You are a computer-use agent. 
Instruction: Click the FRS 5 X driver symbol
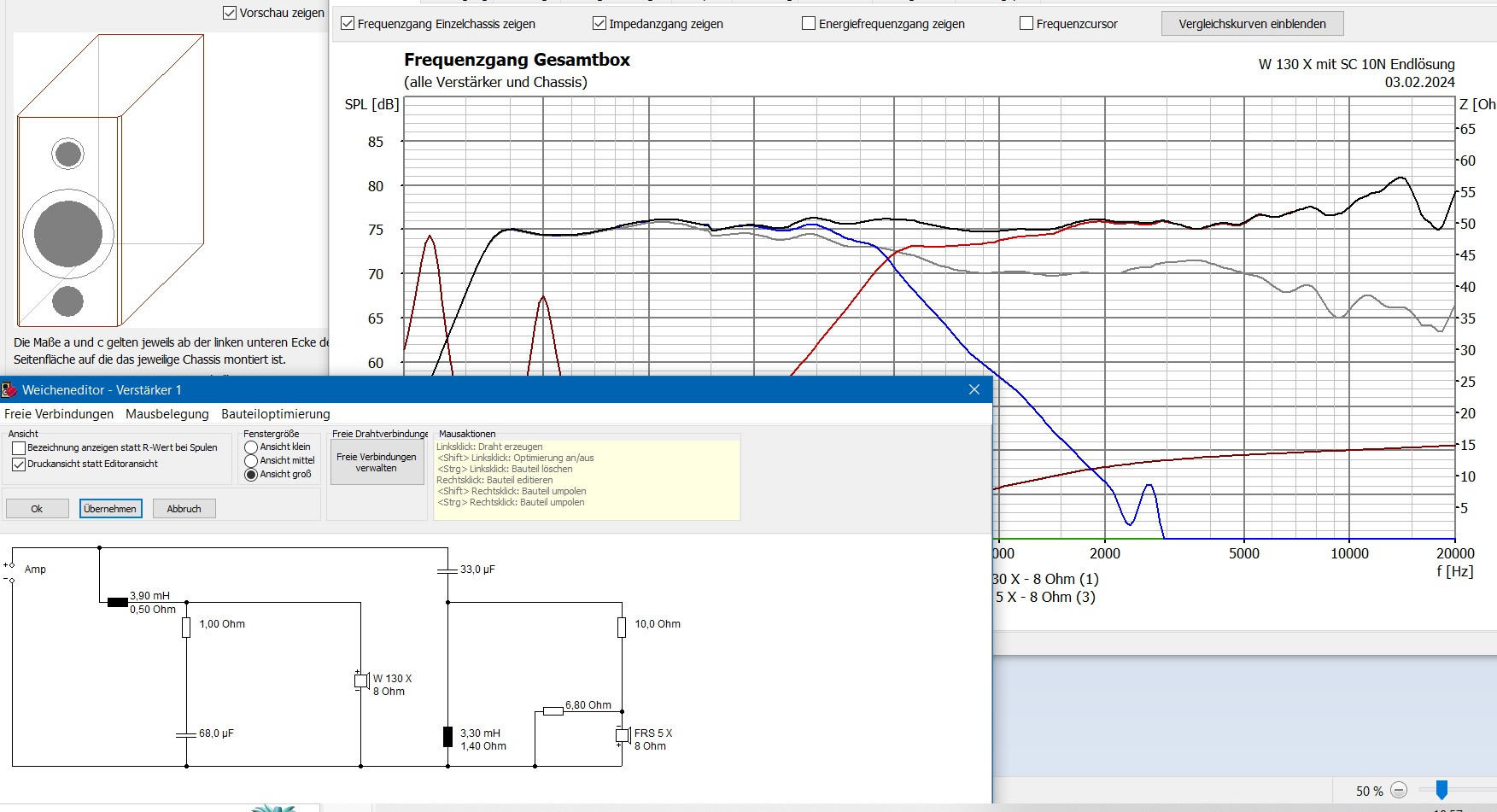coord(622,735)
